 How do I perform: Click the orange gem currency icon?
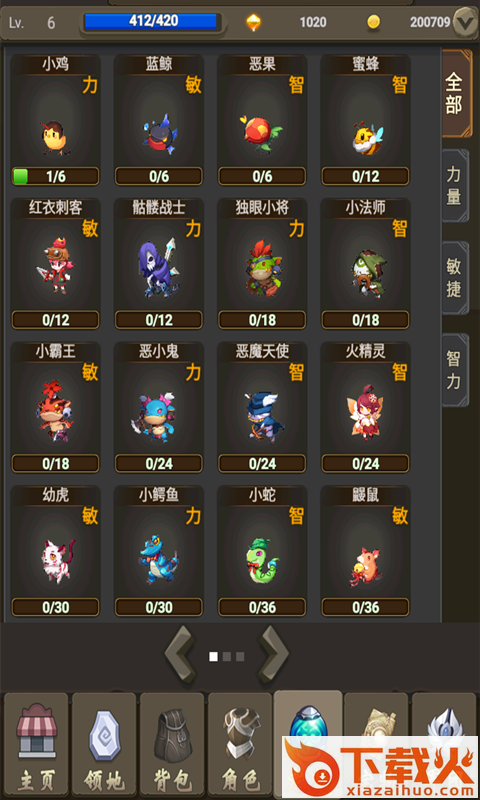click(x=254, y=22)
